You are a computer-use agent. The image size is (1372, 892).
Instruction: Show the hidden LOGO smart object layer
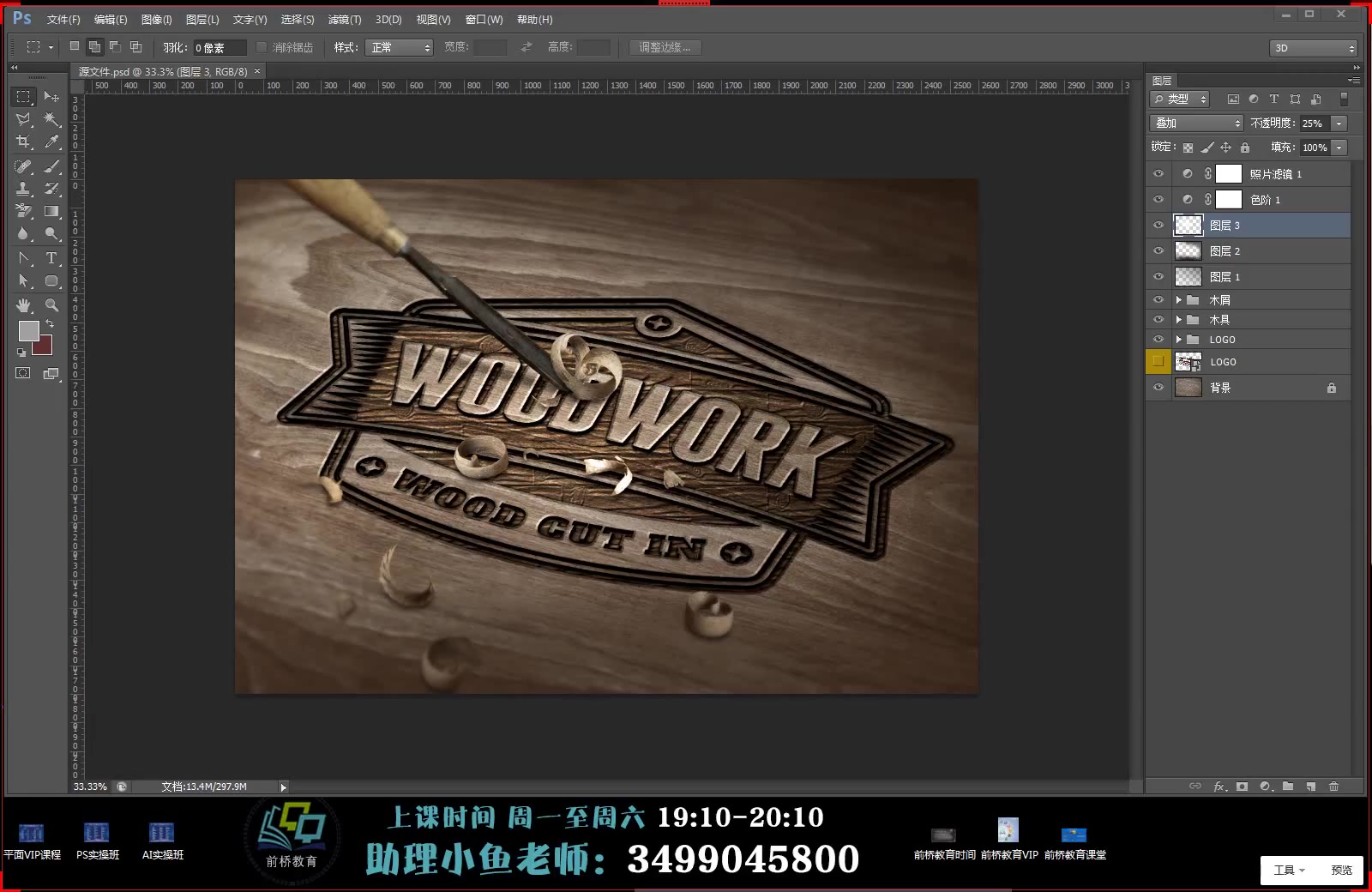1158,361
